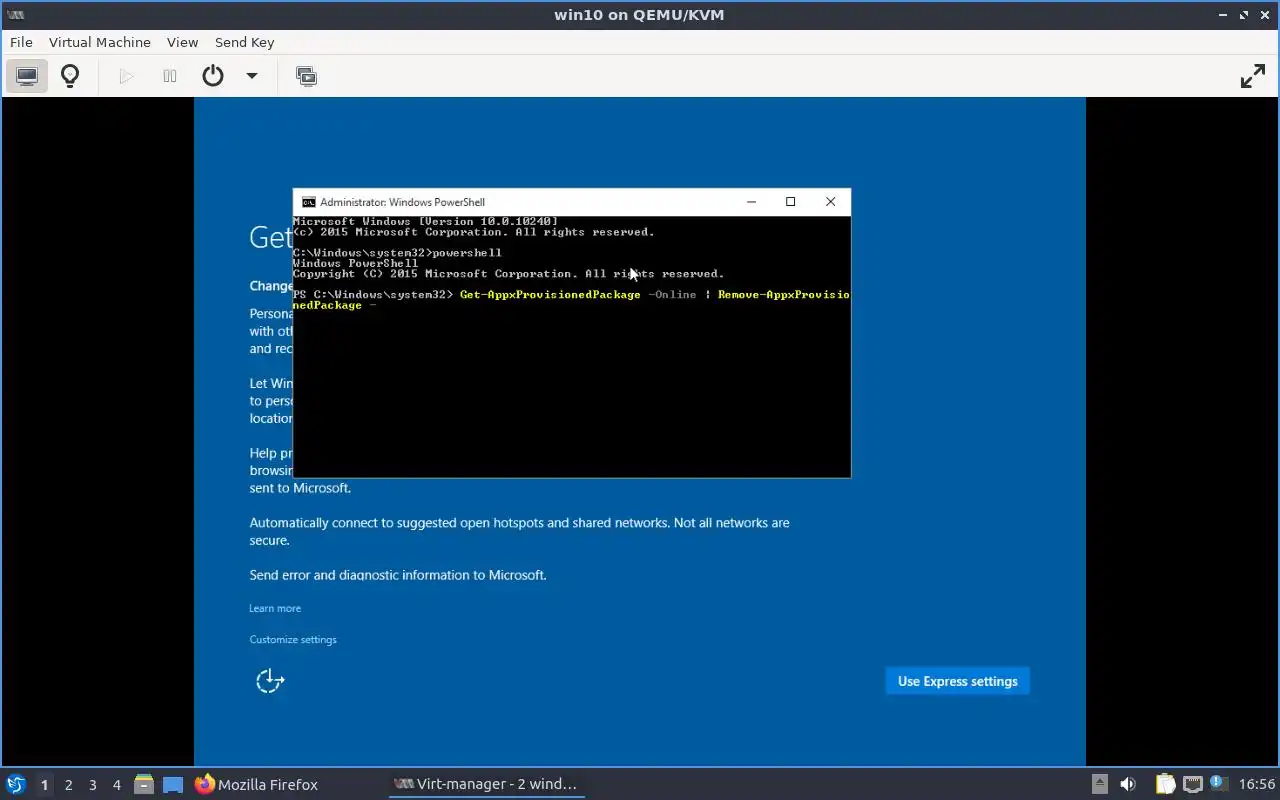The width and height of the screenshot is (1280, 800).
Task: Show virtual hardware details (lightbulb icon)
Action: (70, 76)
